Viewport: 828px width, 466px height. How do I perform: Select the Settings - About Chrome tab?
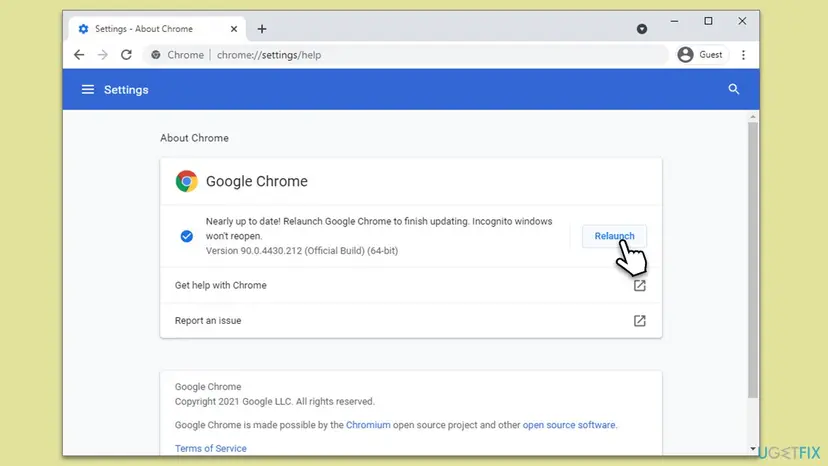156,29
